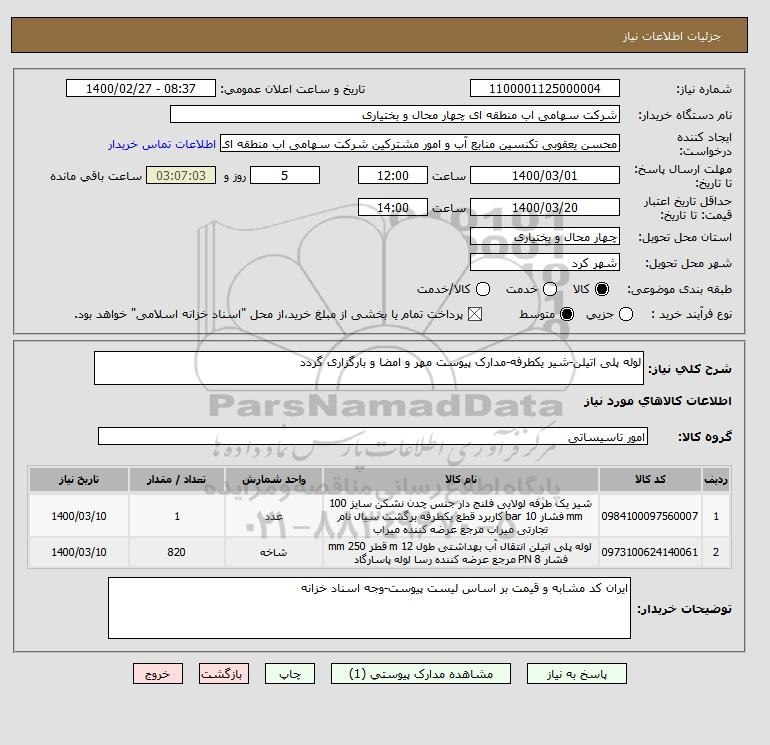Click the request creator field محسن یعقوبی
The image size is (770, 745).
pyautogui.click(x=420, y=144)
